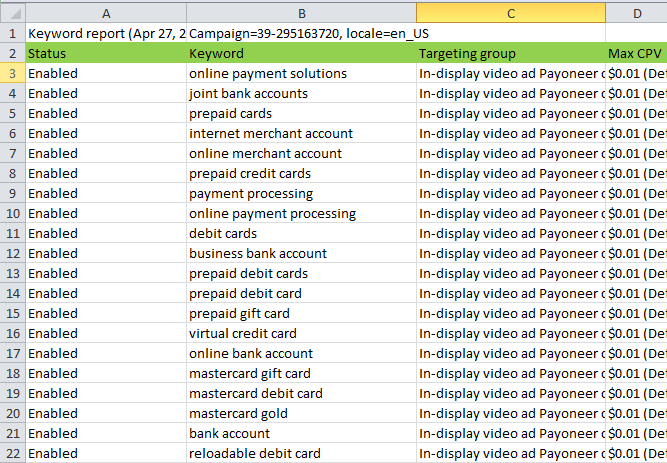This screenshot has height=463, width=667.
Task: Click the Select All corner triangle
Action: click(13, 13)
